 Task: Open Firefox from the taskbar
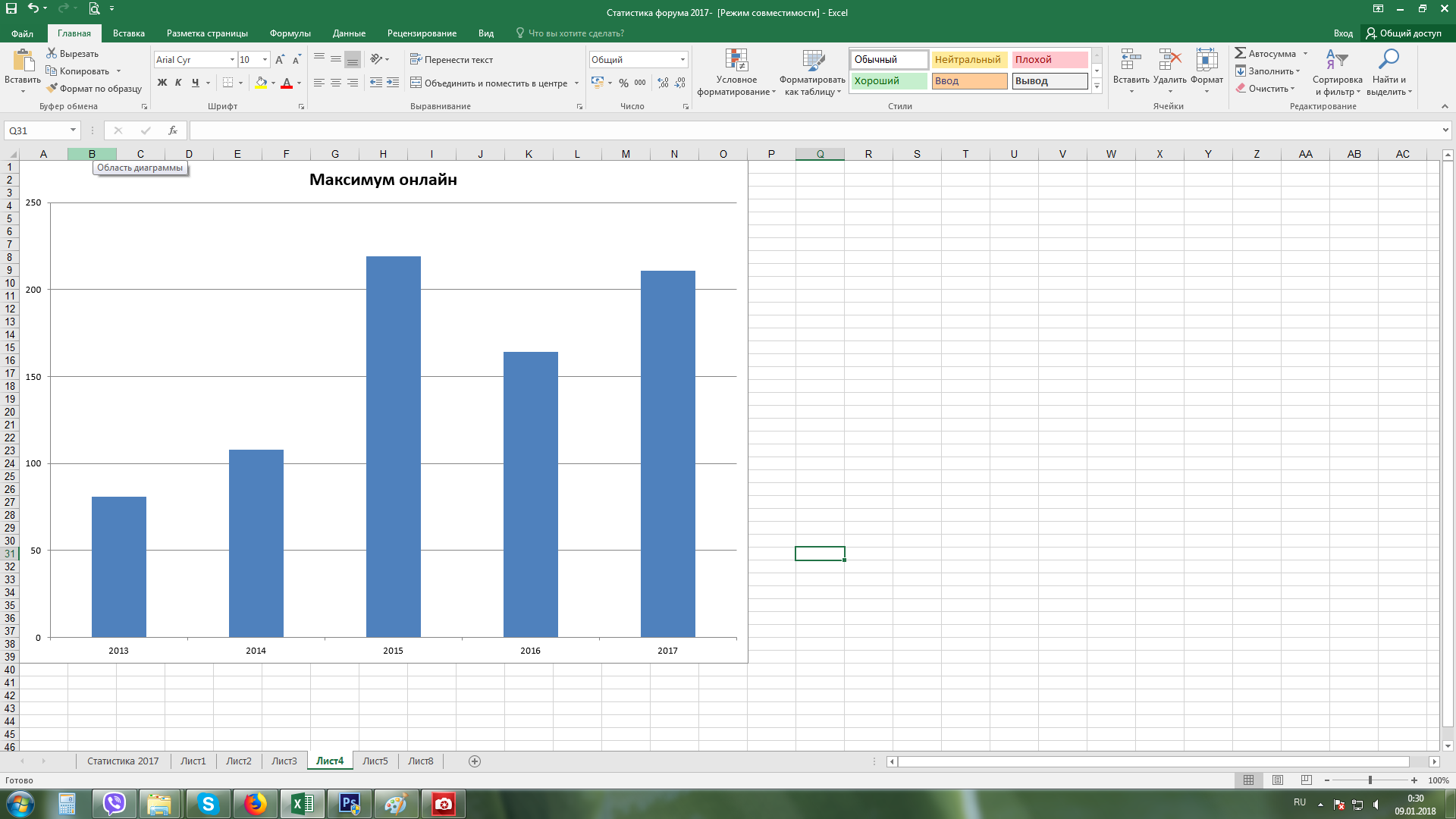256,804
